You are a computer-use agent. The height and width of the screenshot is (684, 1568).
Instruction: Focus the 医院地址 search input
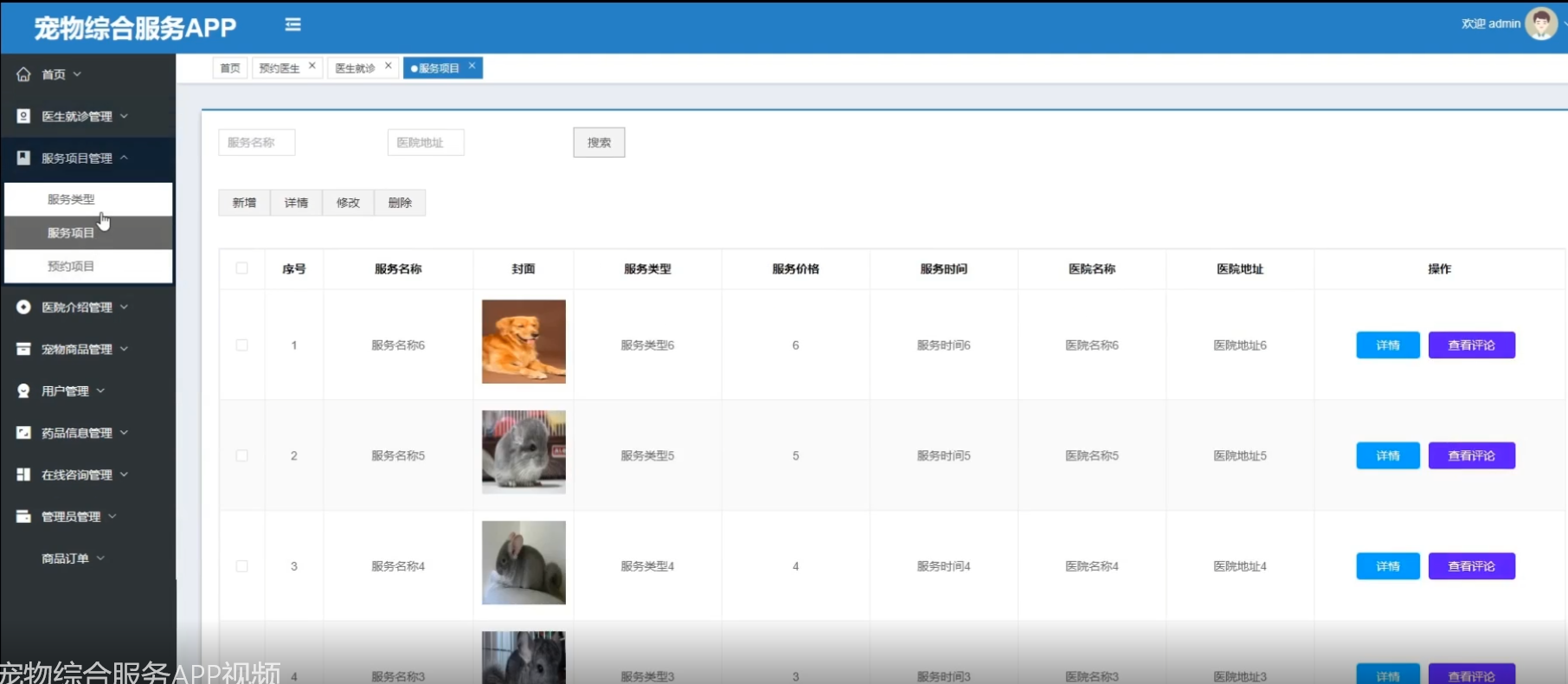coord(426,143)
